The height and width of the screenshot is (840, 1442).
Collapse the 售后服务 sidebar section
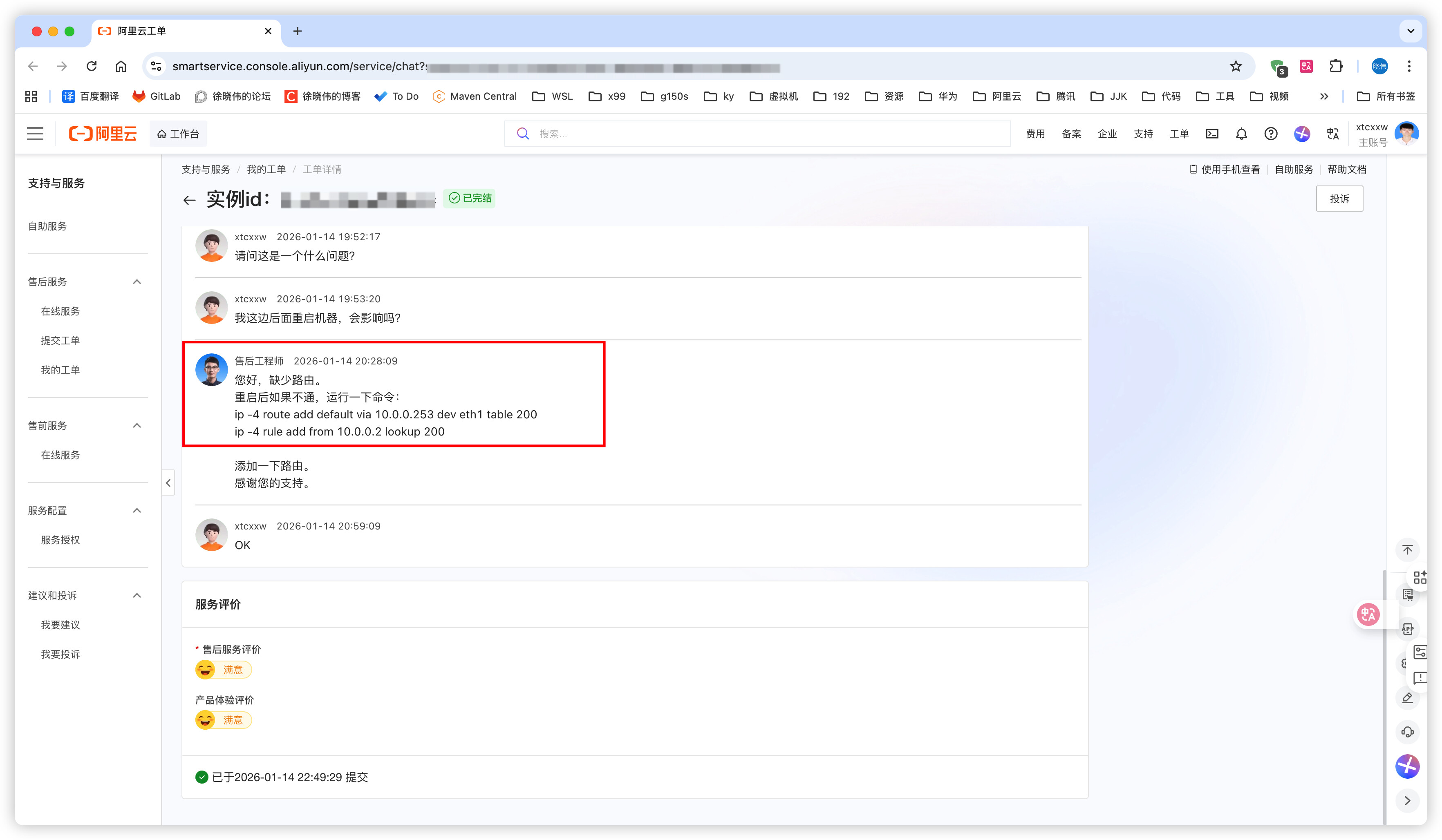[137, 282]
